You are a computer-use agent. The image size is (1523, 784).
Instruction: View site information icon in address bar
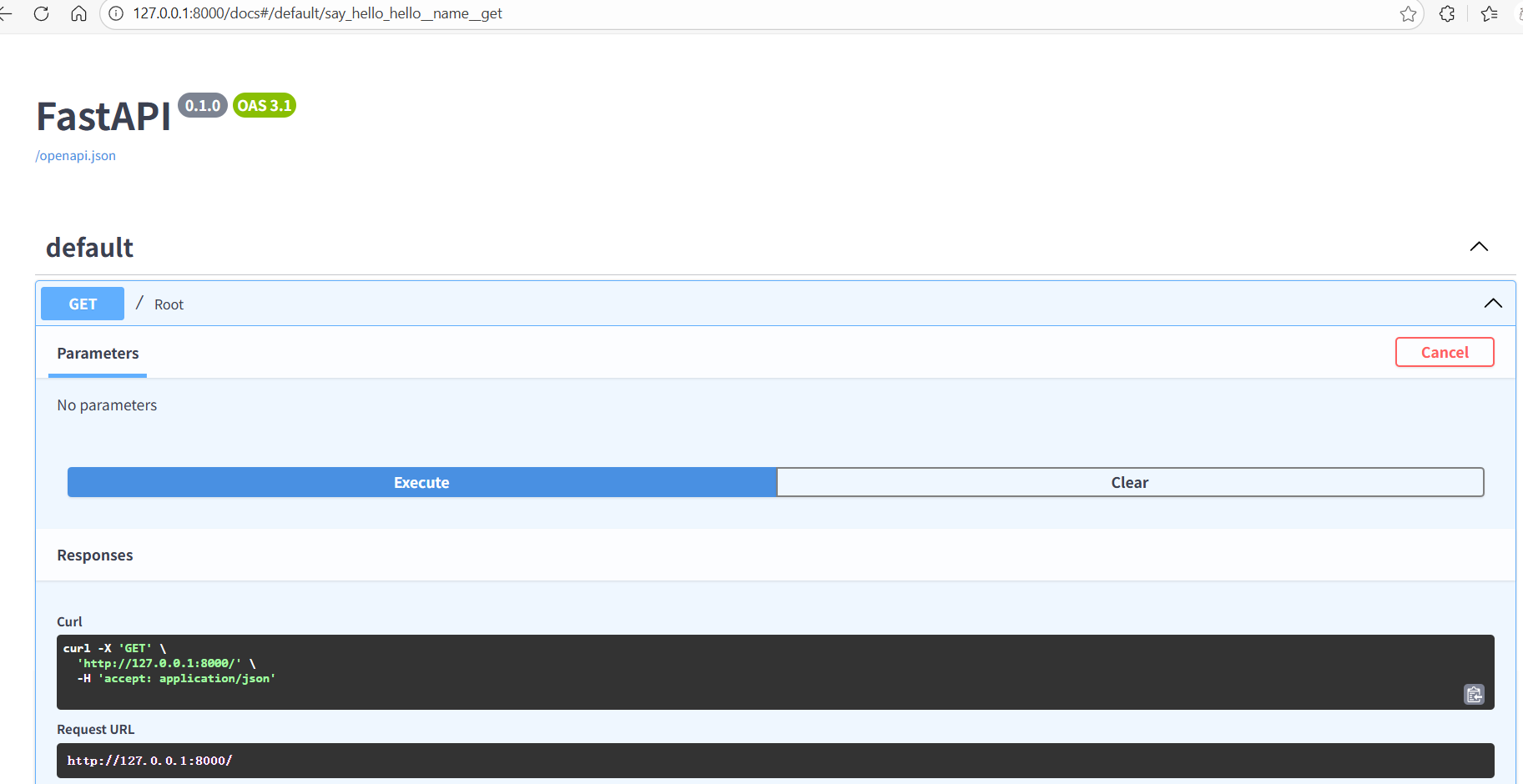116,13
